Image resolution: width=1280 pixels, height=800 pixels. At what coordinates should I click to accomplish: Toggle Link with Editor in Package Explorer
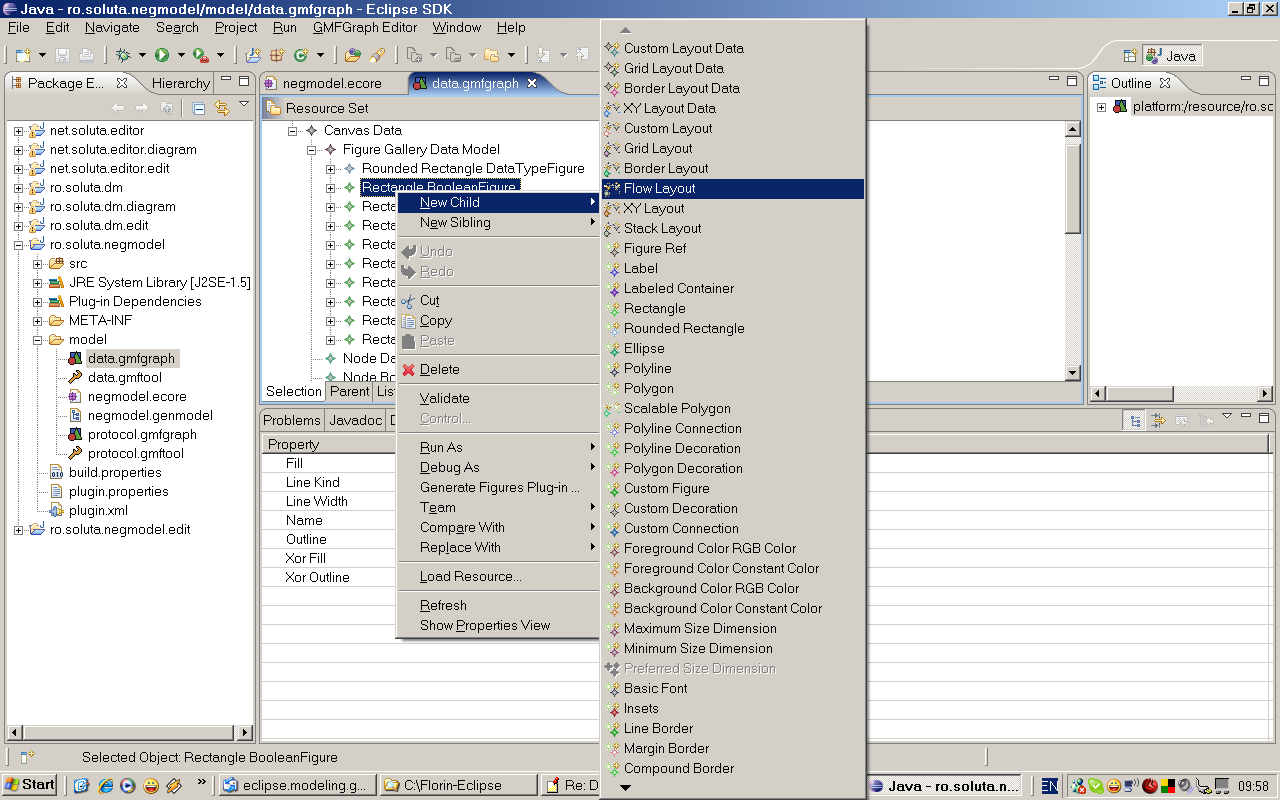click(x=221, y=108)
